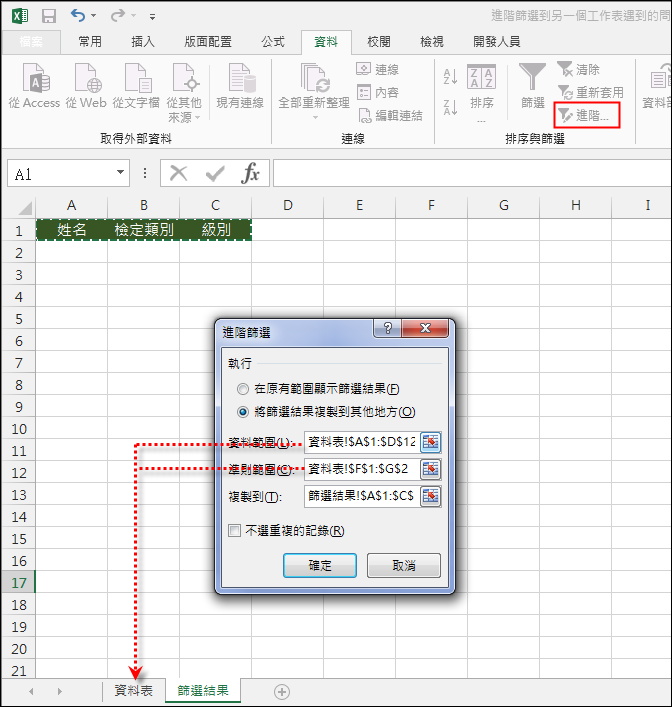
Task: Import data 從 Web
Action: [x=86, y=86]
